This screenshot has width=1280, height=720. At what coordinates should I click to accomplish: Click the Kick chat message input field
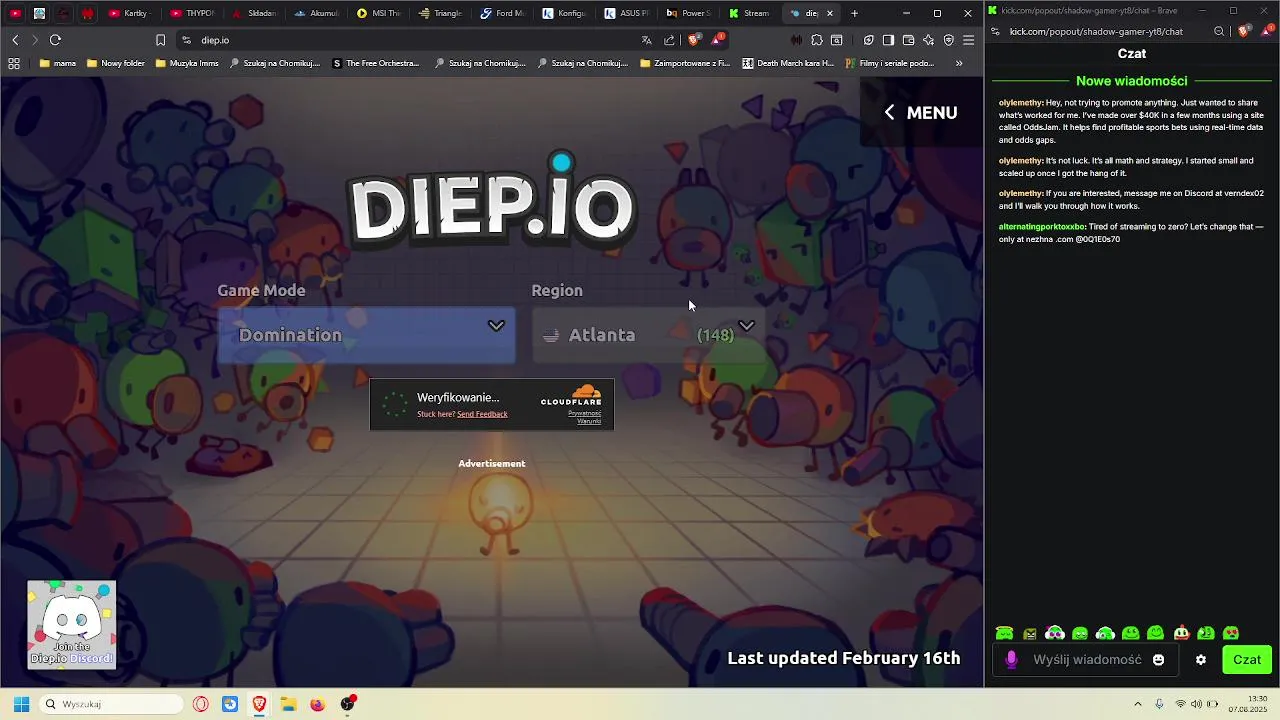pos(1087,660)
